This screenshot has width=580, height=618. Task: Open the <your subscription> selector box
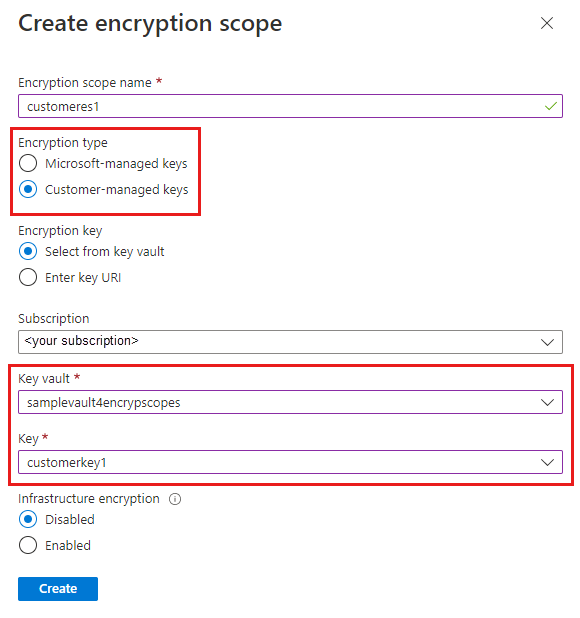290,342
